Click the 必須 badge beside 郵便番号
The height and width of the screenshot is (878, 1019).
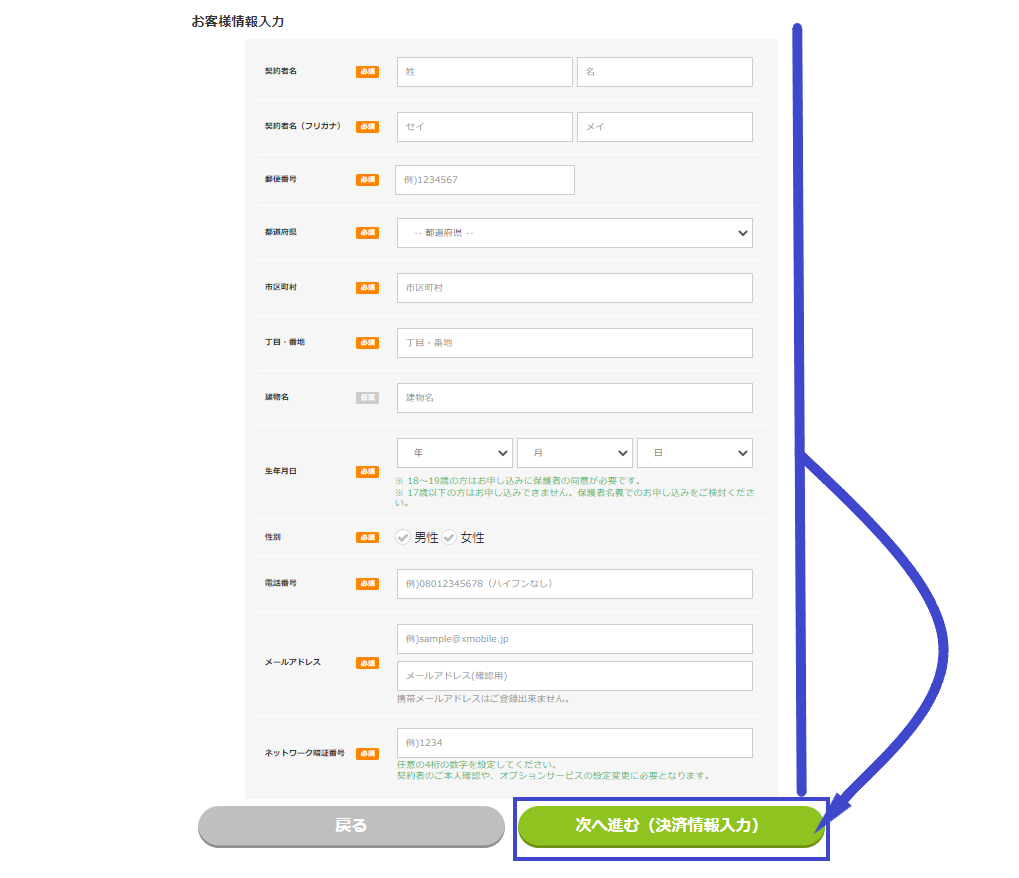coord(367,180)
